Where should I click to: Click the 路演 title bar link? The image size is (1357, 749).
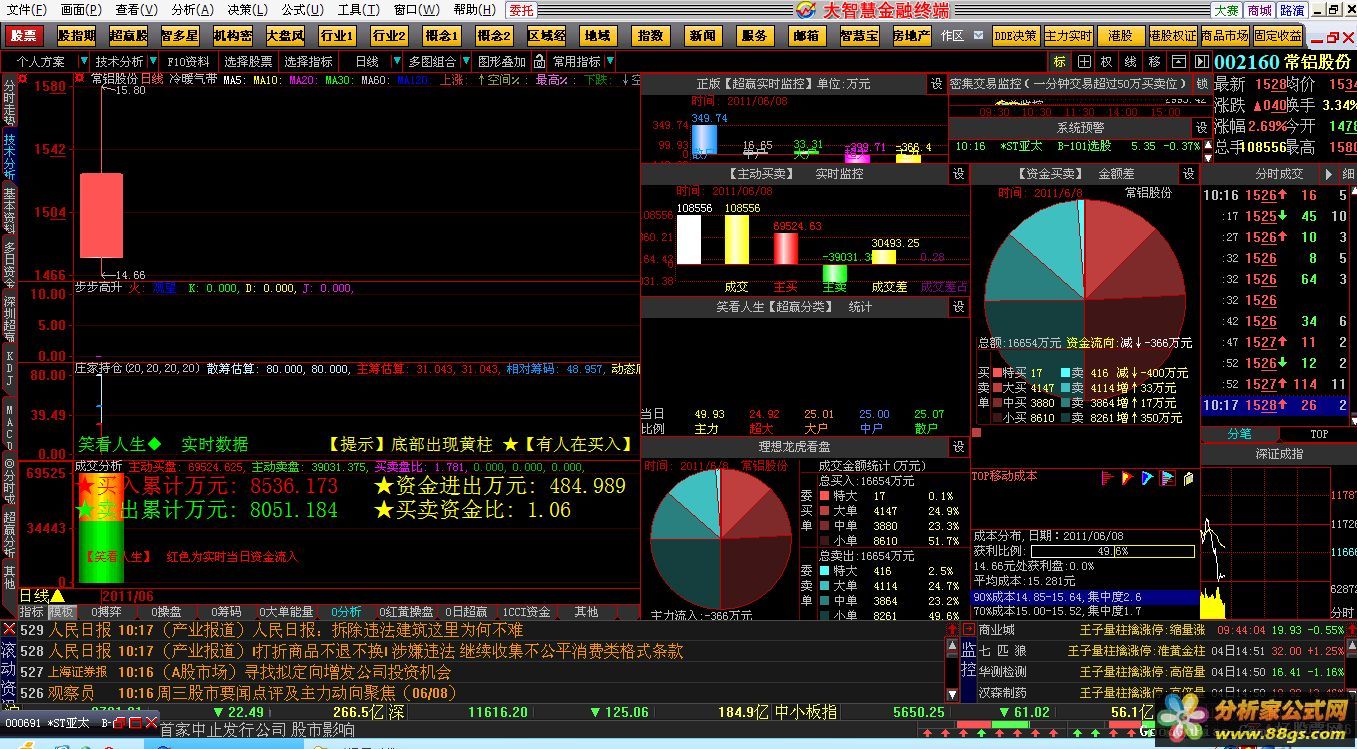coord(1292,10)
